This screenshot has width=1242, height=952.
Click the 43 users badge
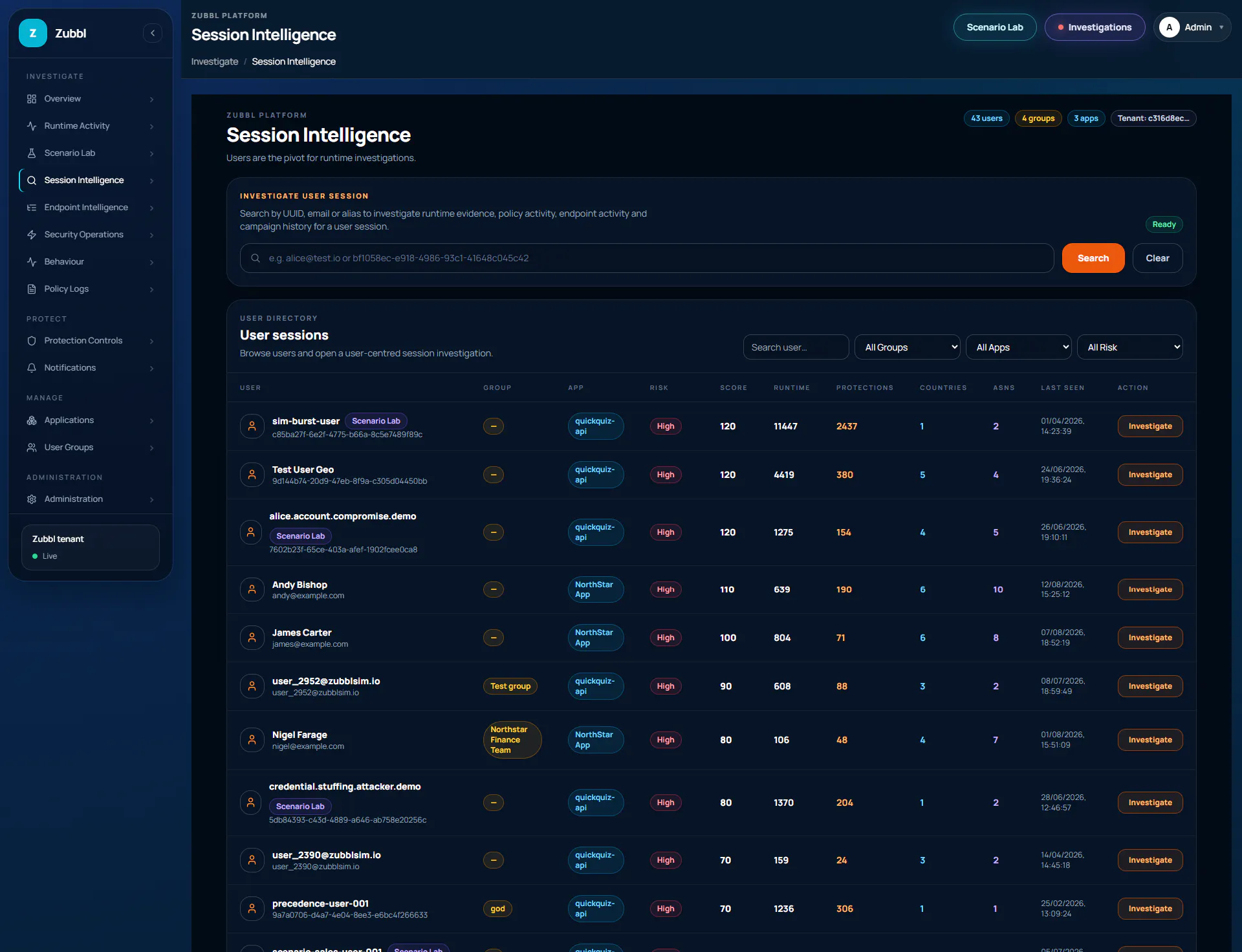(x=986, y=118)
